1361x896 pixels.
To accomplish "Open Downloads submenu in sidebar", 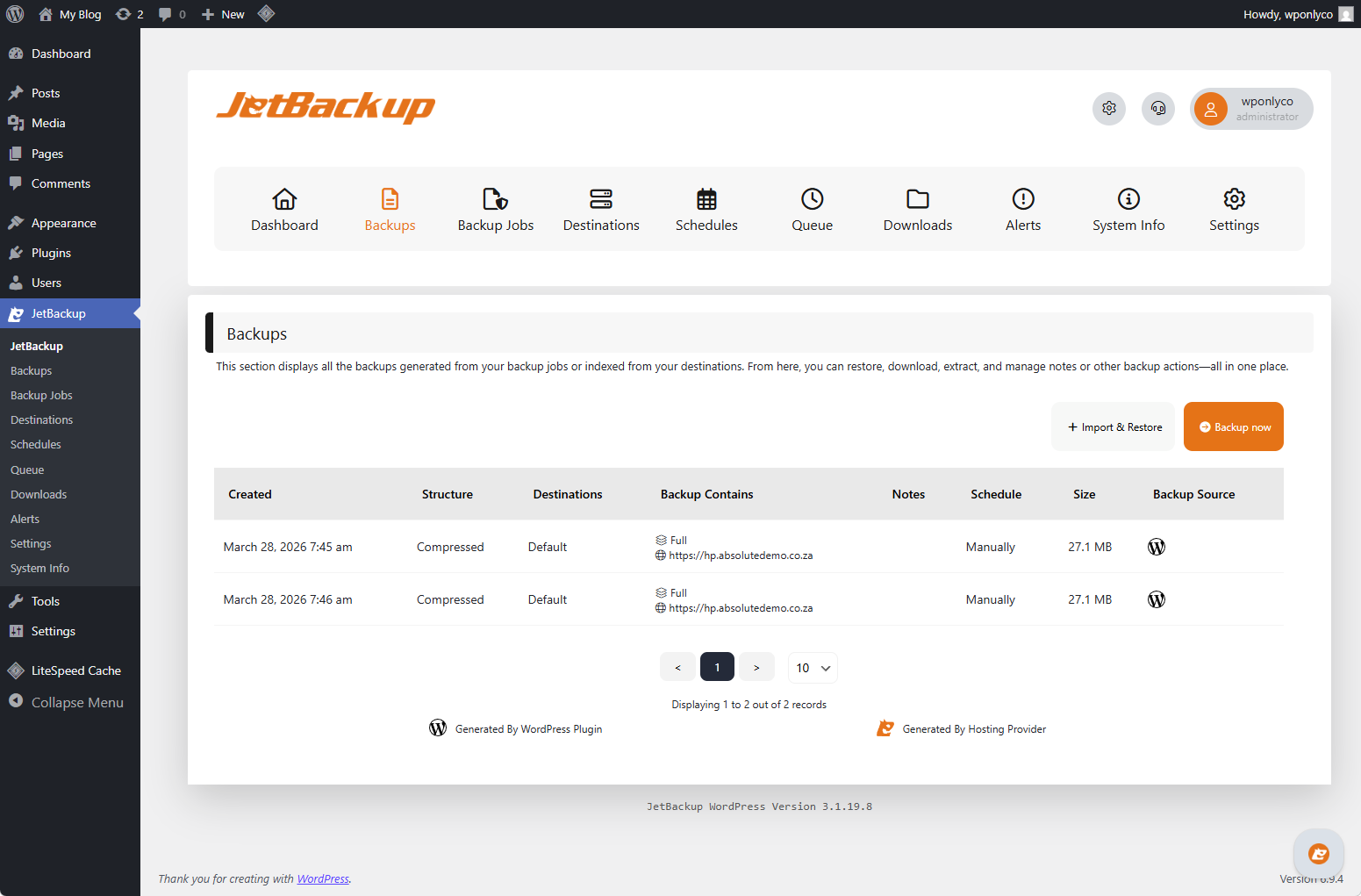I will pyautogui.click(x=39, y=495).
